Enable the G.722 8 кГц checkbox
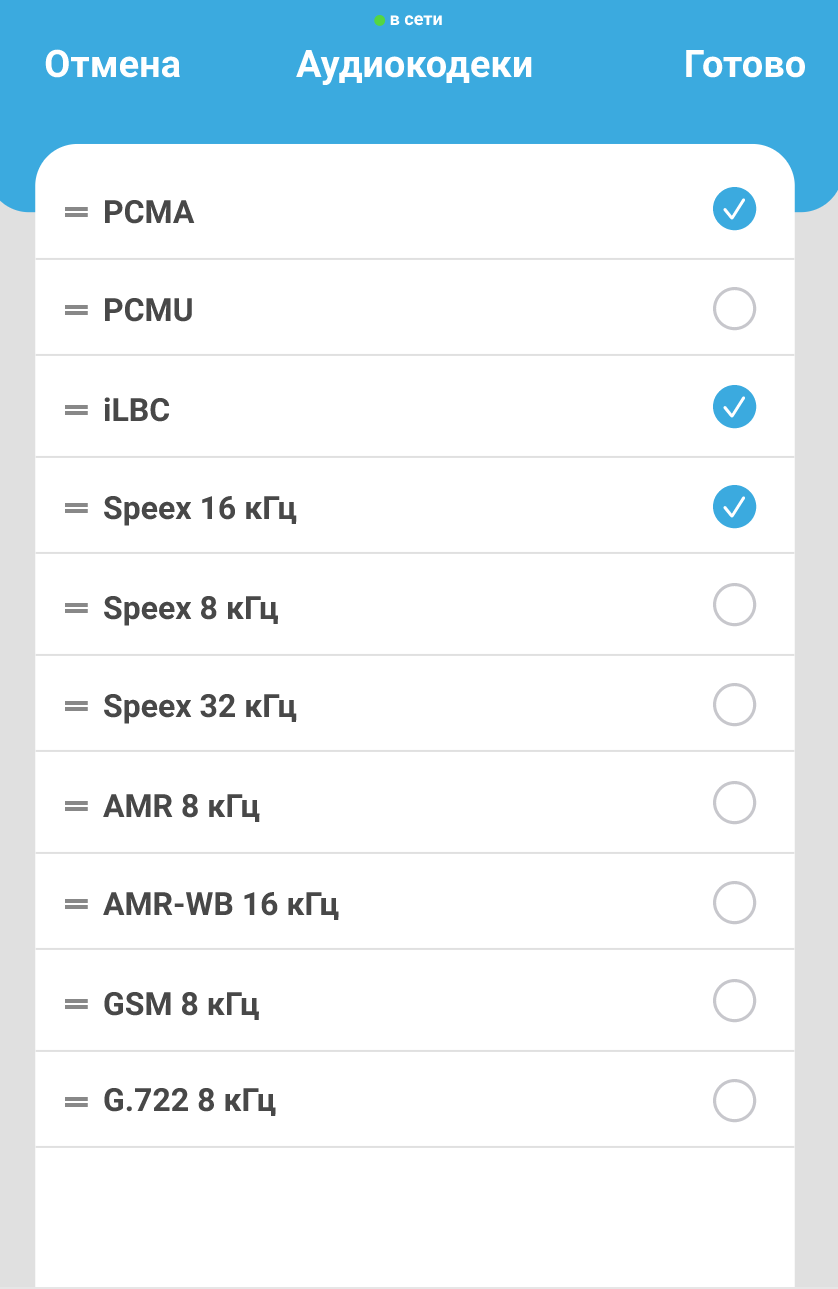The image size is (838, 1289). 734,1100
